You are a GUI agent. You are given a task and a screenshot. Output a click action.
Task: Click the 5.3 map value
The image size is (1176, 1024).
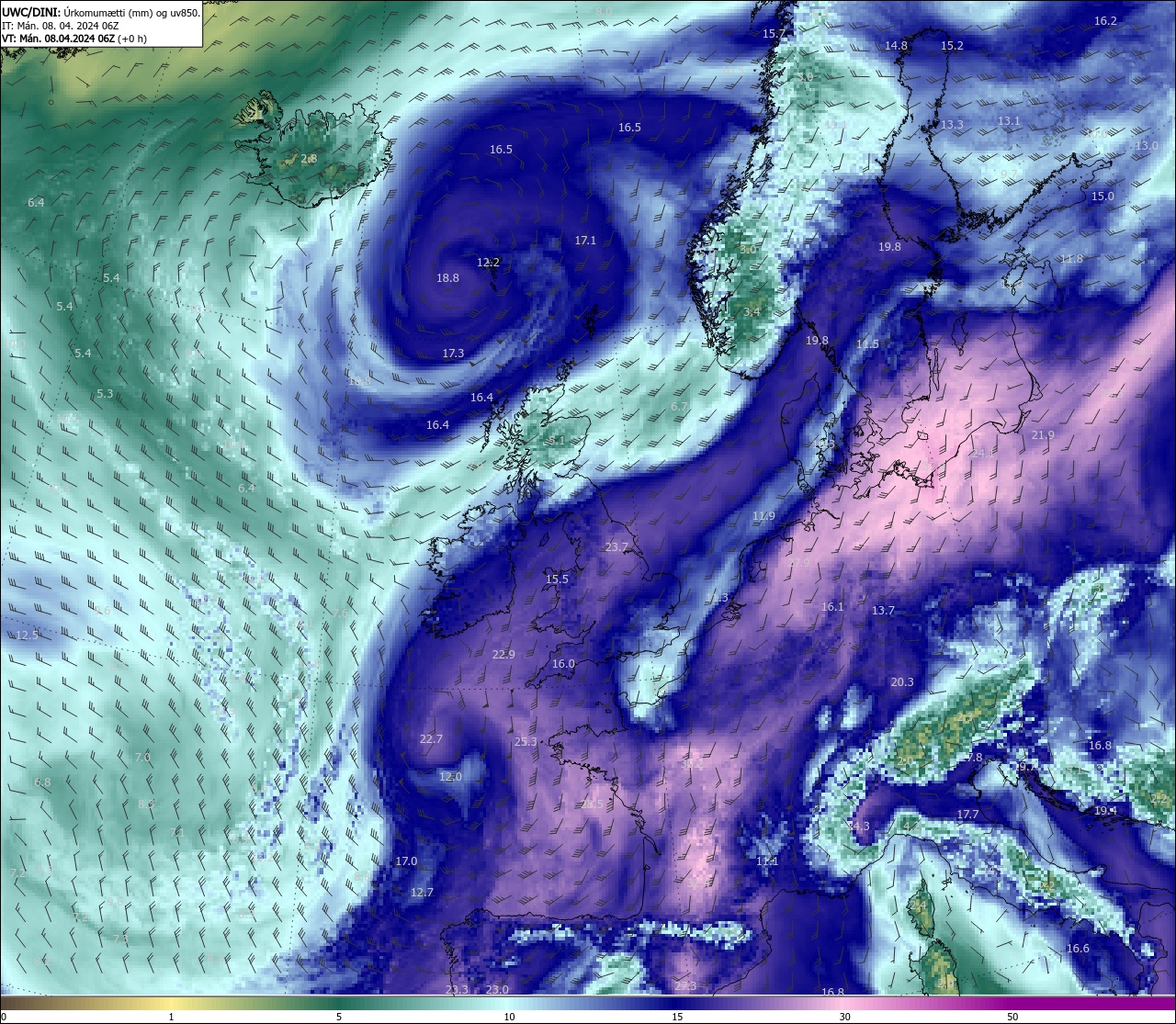(x=105, y=393)
